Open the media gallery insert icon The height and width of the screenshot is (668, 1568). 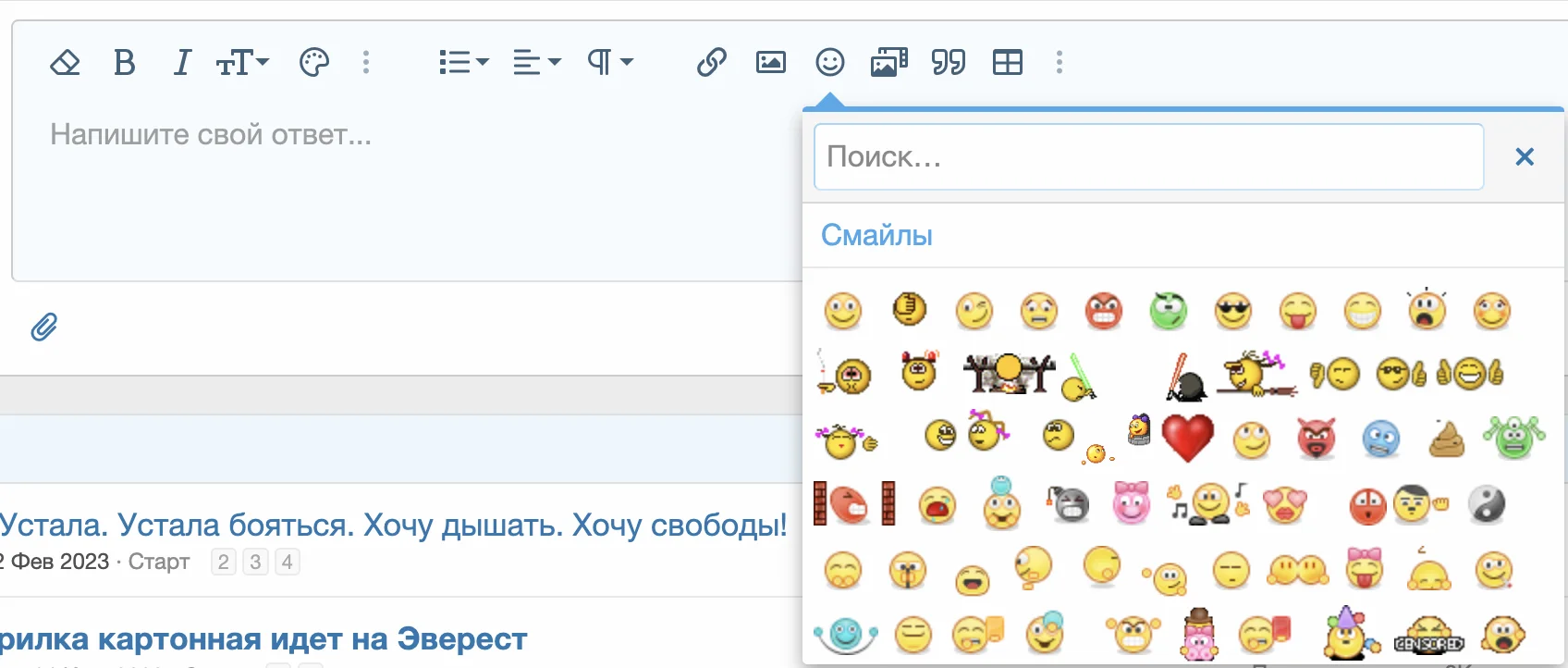889,63
